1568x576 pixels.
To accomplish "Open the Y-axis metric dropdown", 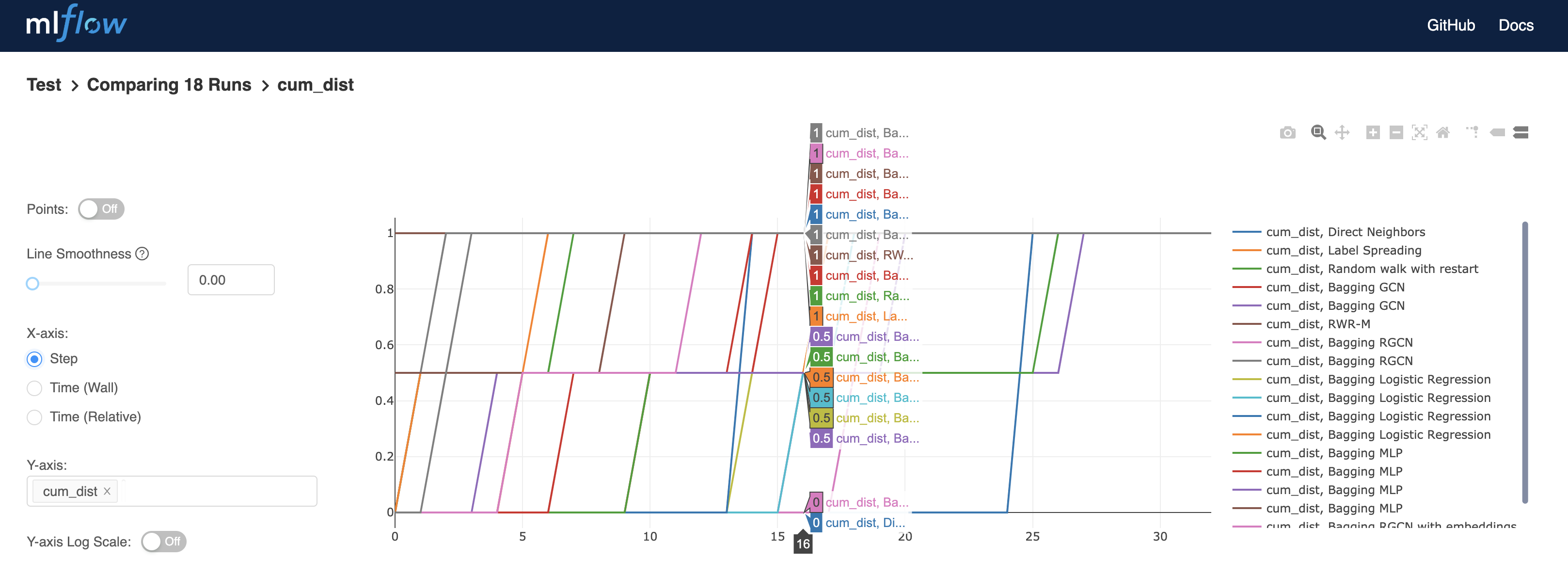I will click(219, 491).
